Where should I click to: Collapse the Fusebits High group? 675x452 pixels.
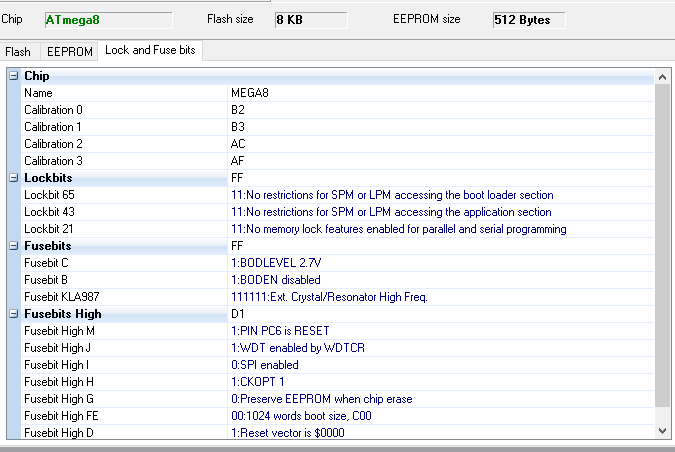[13, 314]
